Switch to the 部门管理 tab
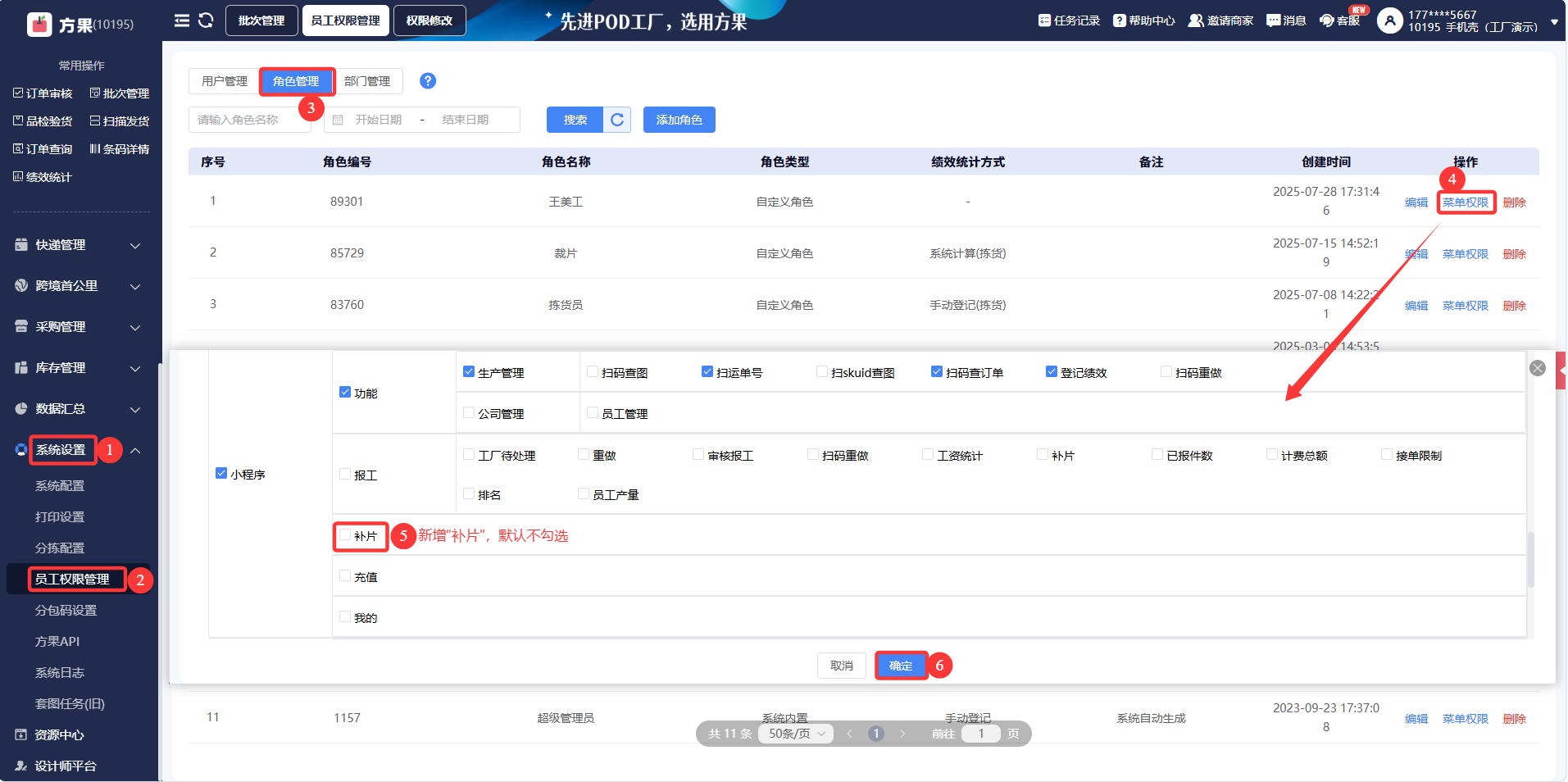 [367, 81]
